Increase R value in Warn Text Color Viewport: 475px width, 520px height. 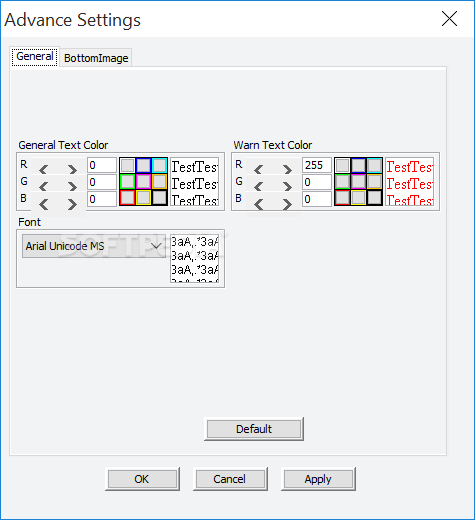coord(287,170)
